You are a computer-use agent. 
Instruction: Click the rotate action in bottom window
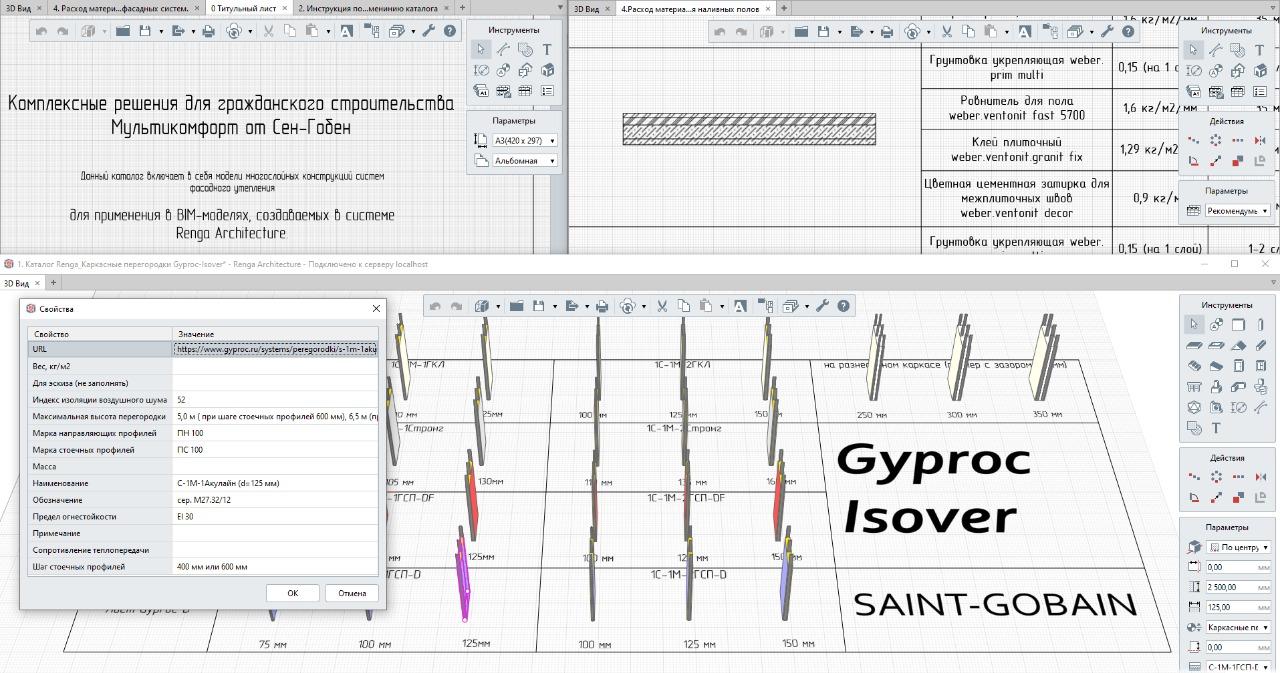click(1194, 497)
